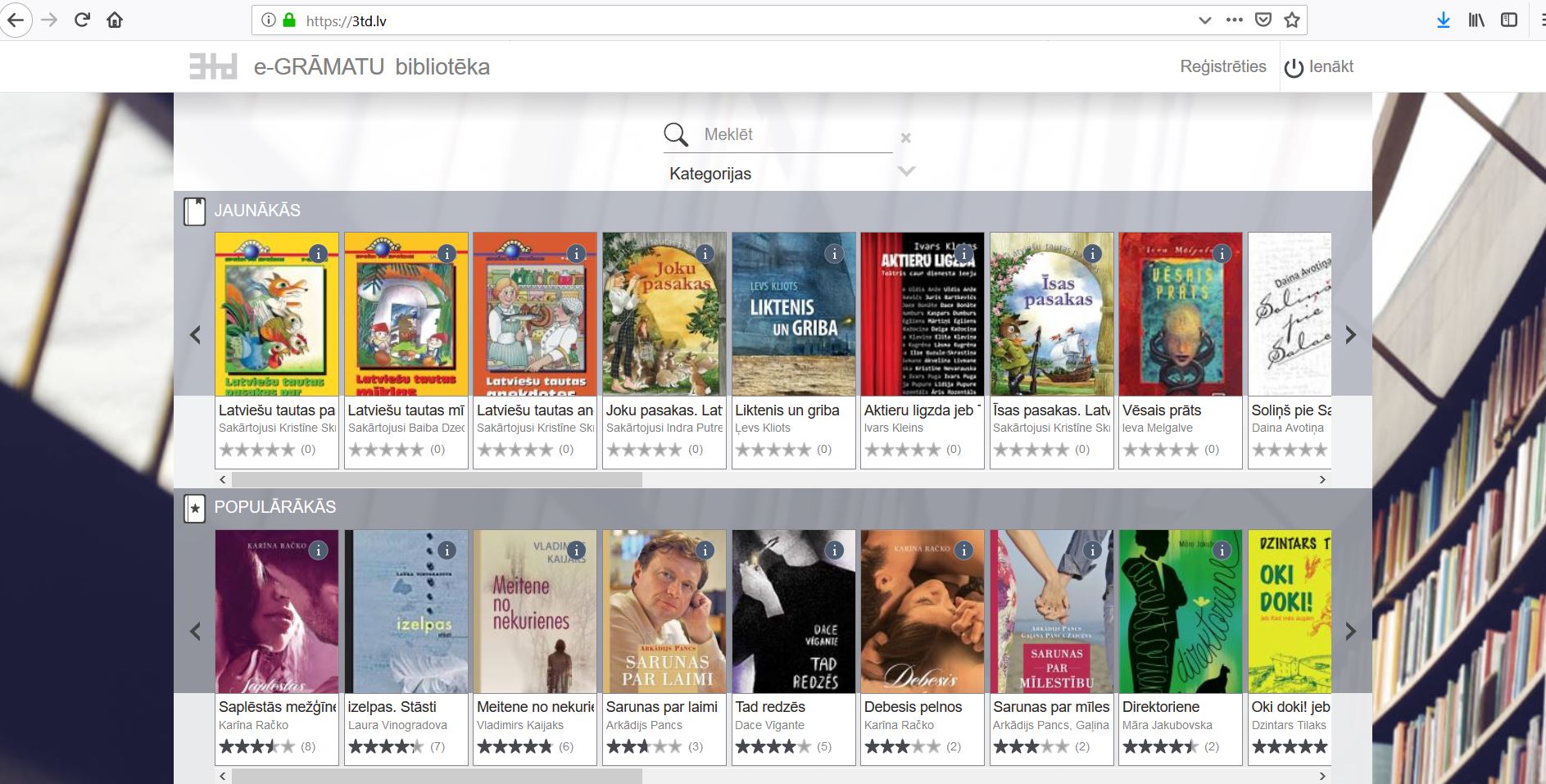Screen dimensions: 1546x784
Task: Toggle the browser sidebar icon
Action: 1509,20
